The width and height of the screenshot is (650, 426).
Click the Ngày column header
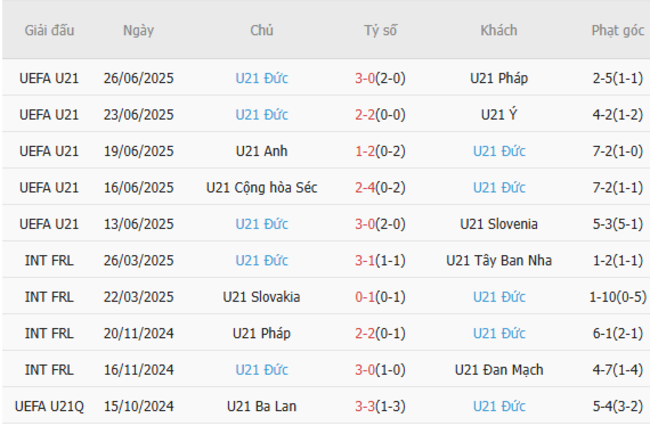[138, 30]
